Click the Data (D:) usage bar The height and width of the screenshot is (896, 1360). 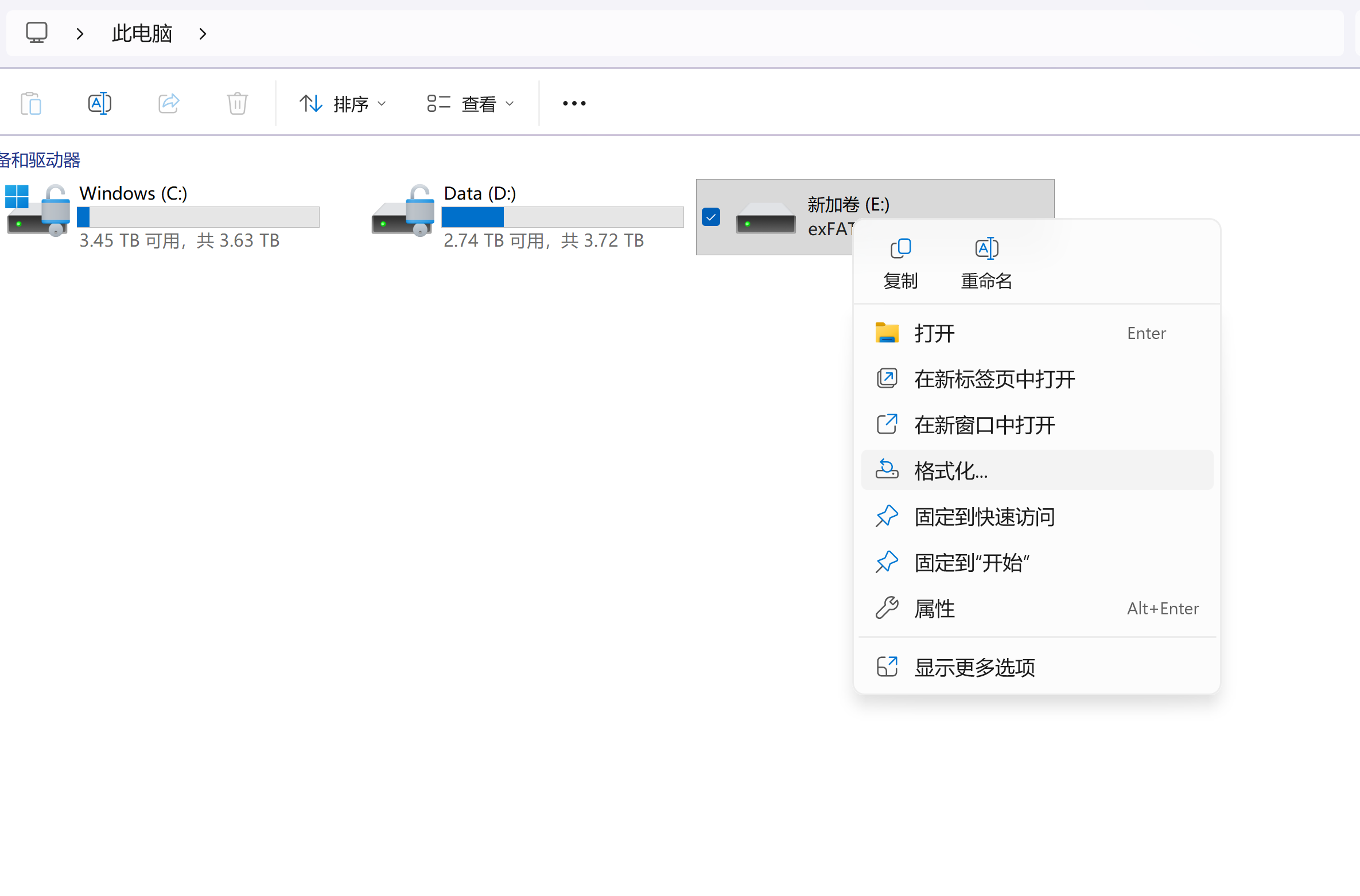click(562, 217)
